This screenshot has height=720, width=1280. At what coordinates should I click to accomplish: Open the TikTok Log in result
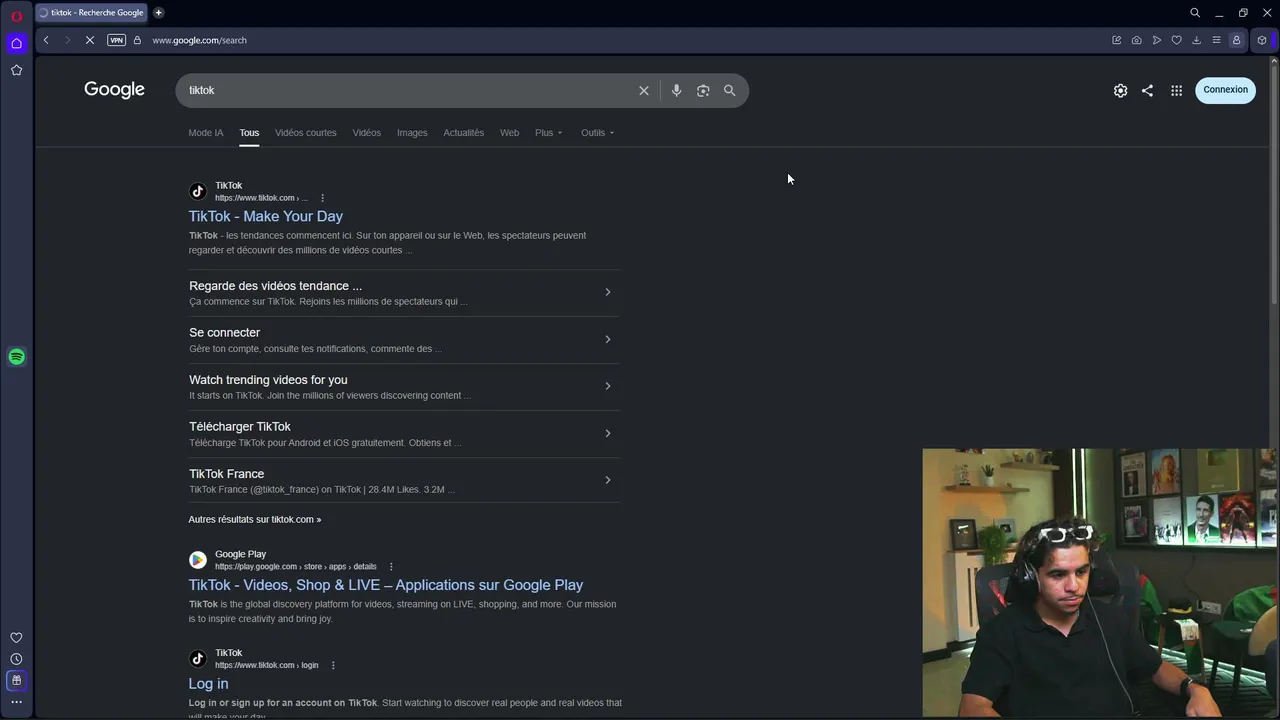point(208,684)
